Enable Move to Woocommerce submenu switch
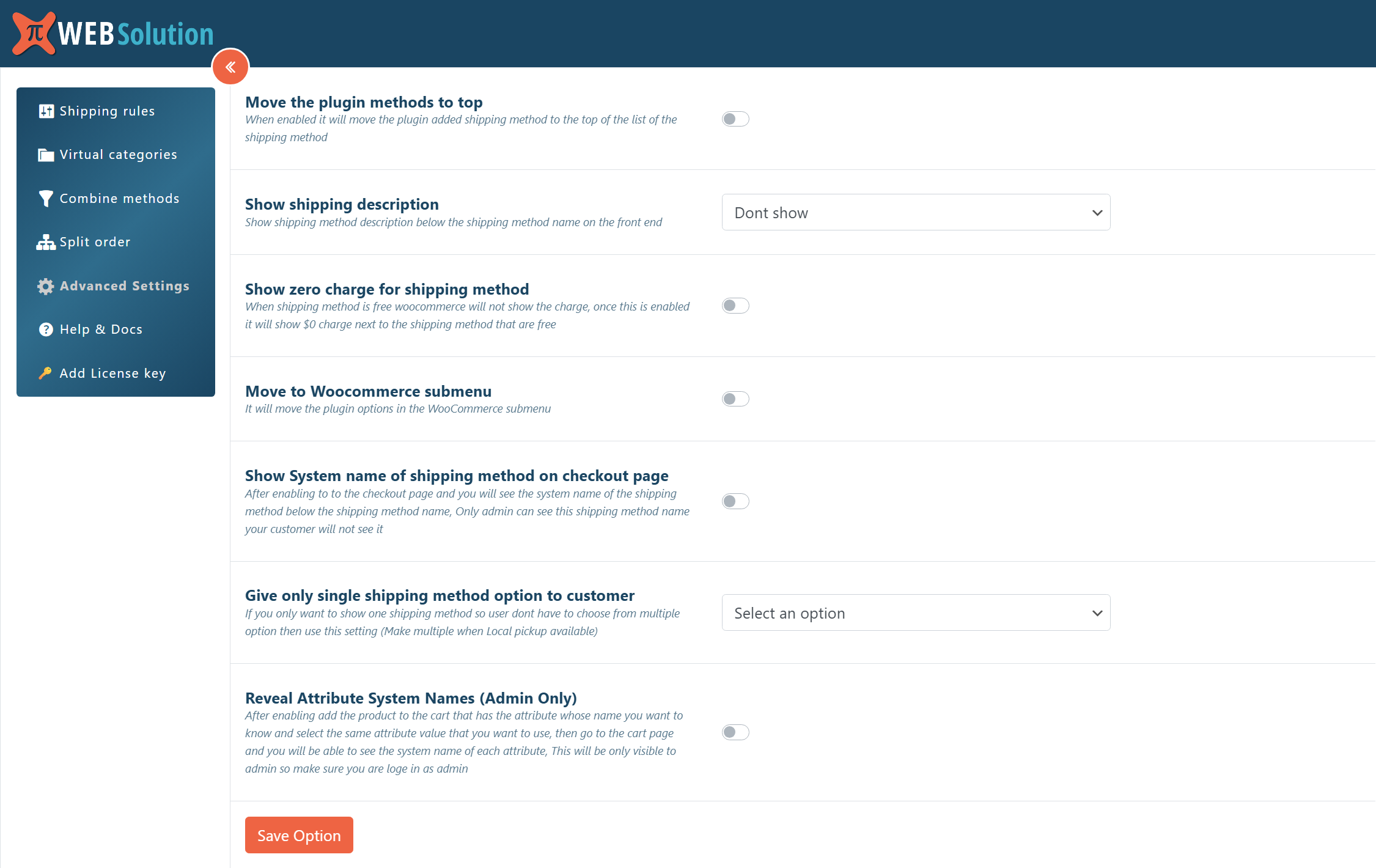 (735, 399)
